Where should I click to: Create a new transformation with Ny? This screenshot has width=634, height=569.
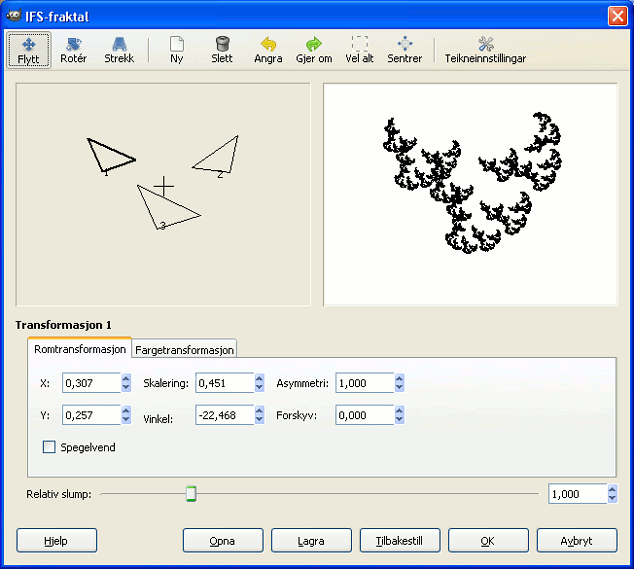tap(177, 49)
